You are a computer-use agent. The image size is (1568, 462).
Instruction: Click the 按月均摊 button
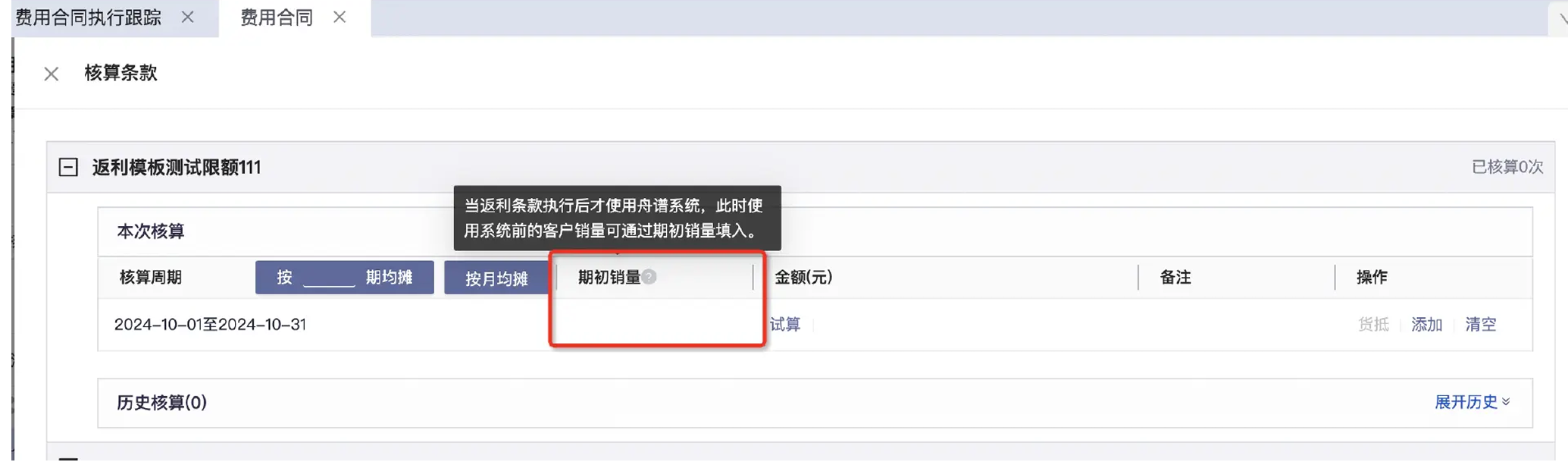click(496, 278)
